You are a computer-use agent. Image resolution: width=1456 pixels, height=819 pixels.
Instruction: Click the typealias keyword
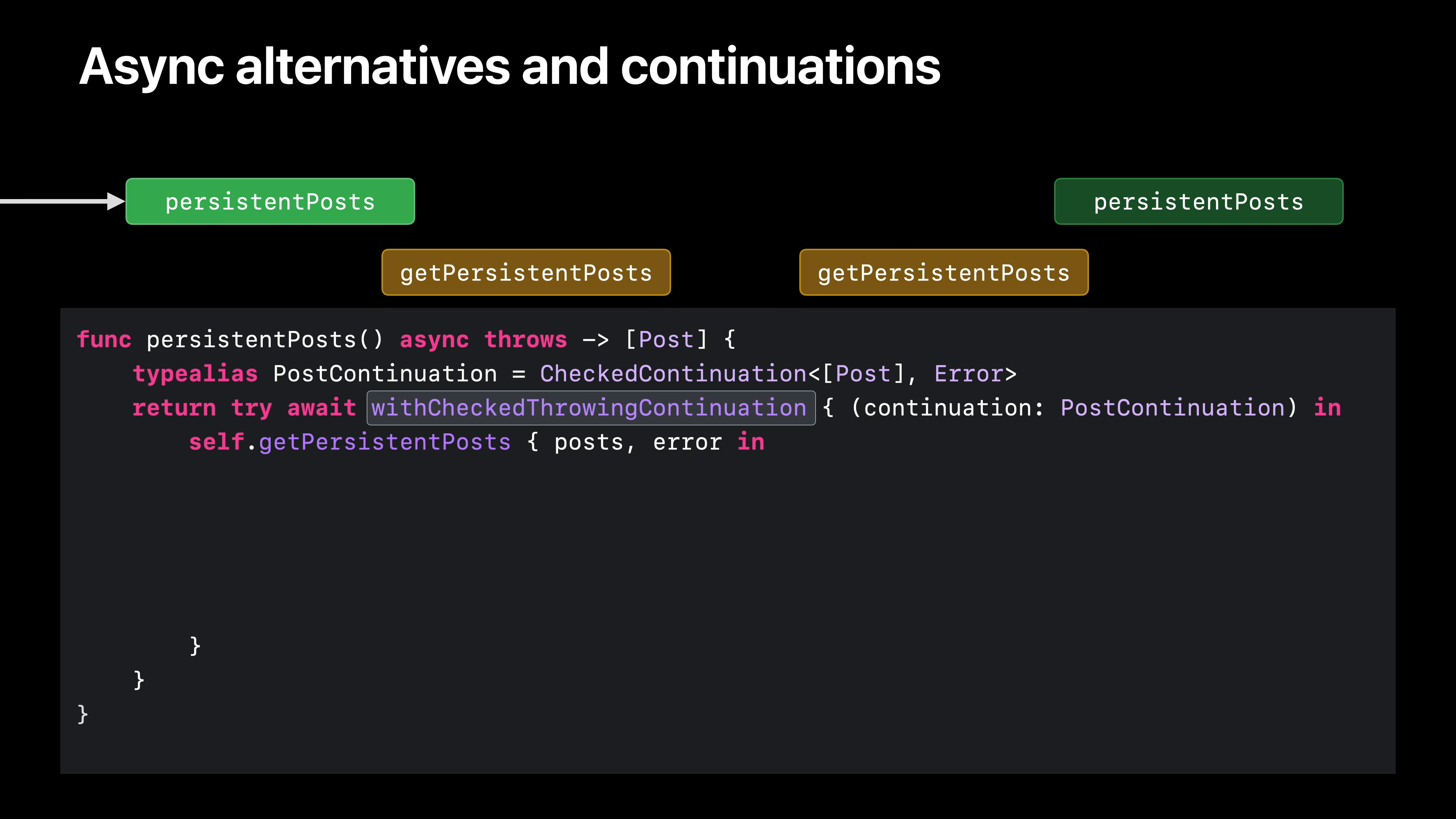point(195,374)
